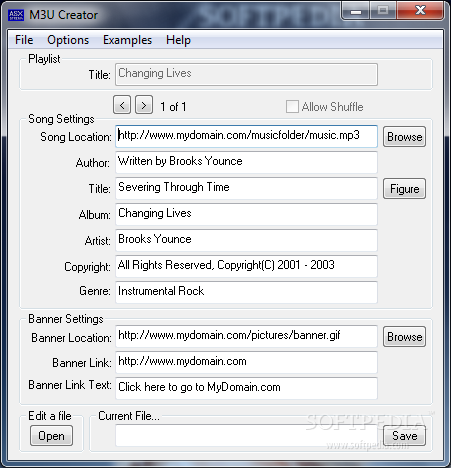Click the Current File path box
451x468 pixels.
click(246, 436)
